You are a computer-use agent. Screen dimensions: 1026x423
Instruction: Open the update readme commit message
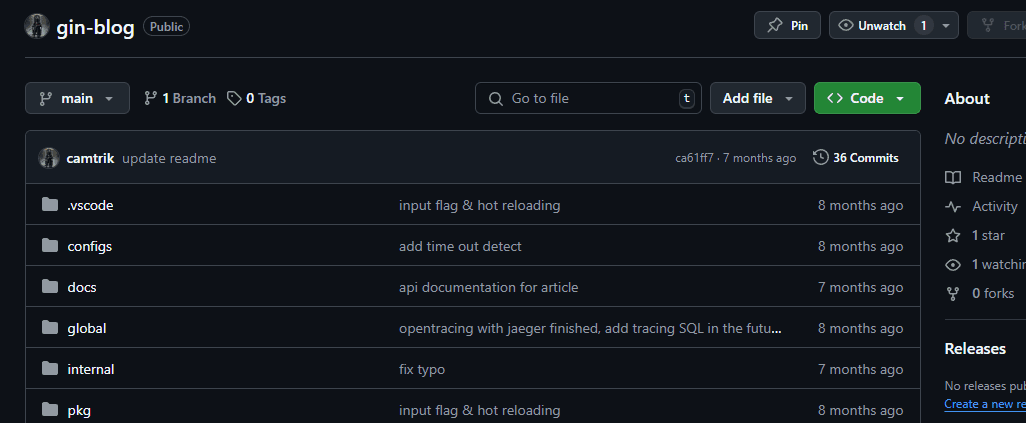pos(169,158)
